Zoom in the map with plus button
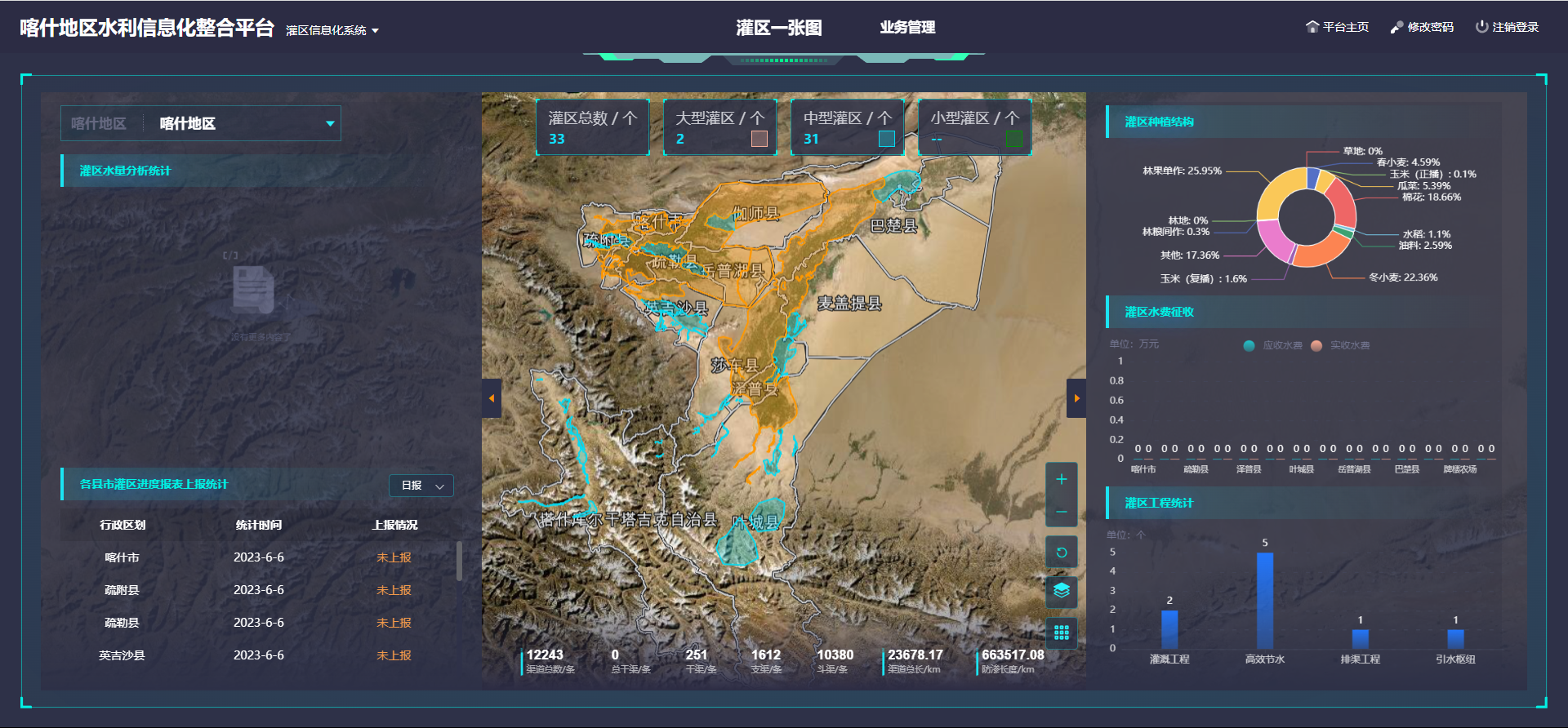 pyautogui.click(x=1061, y=479)
